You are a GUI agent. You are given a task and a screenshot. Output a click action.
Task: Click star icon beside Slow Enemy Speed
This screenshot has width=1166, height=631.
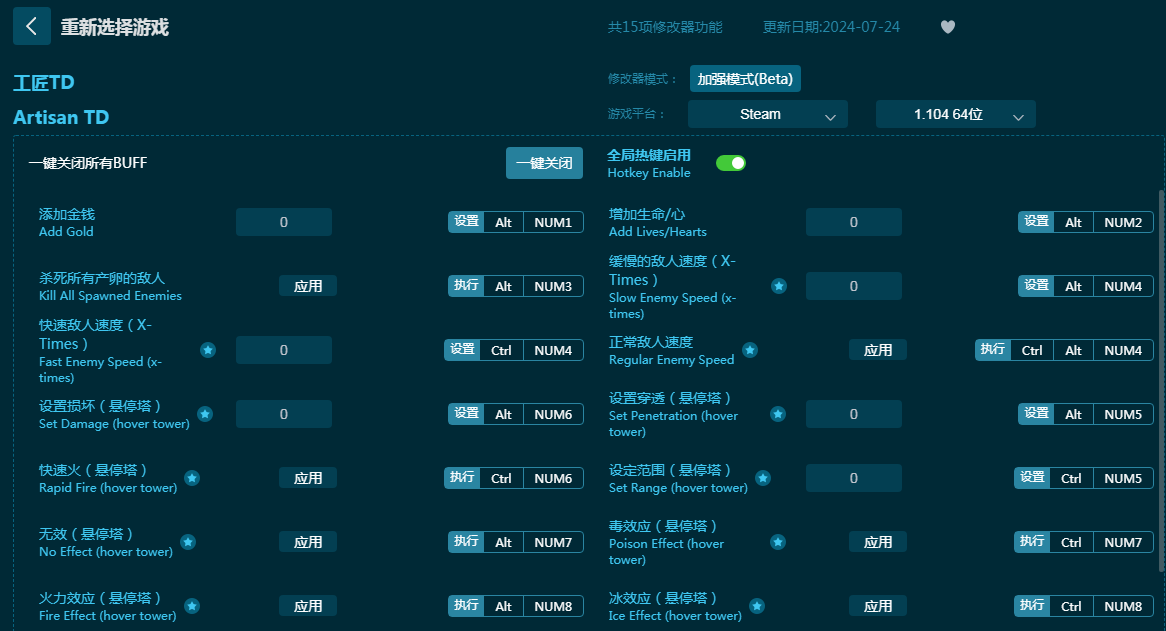(x=779, y=286)
